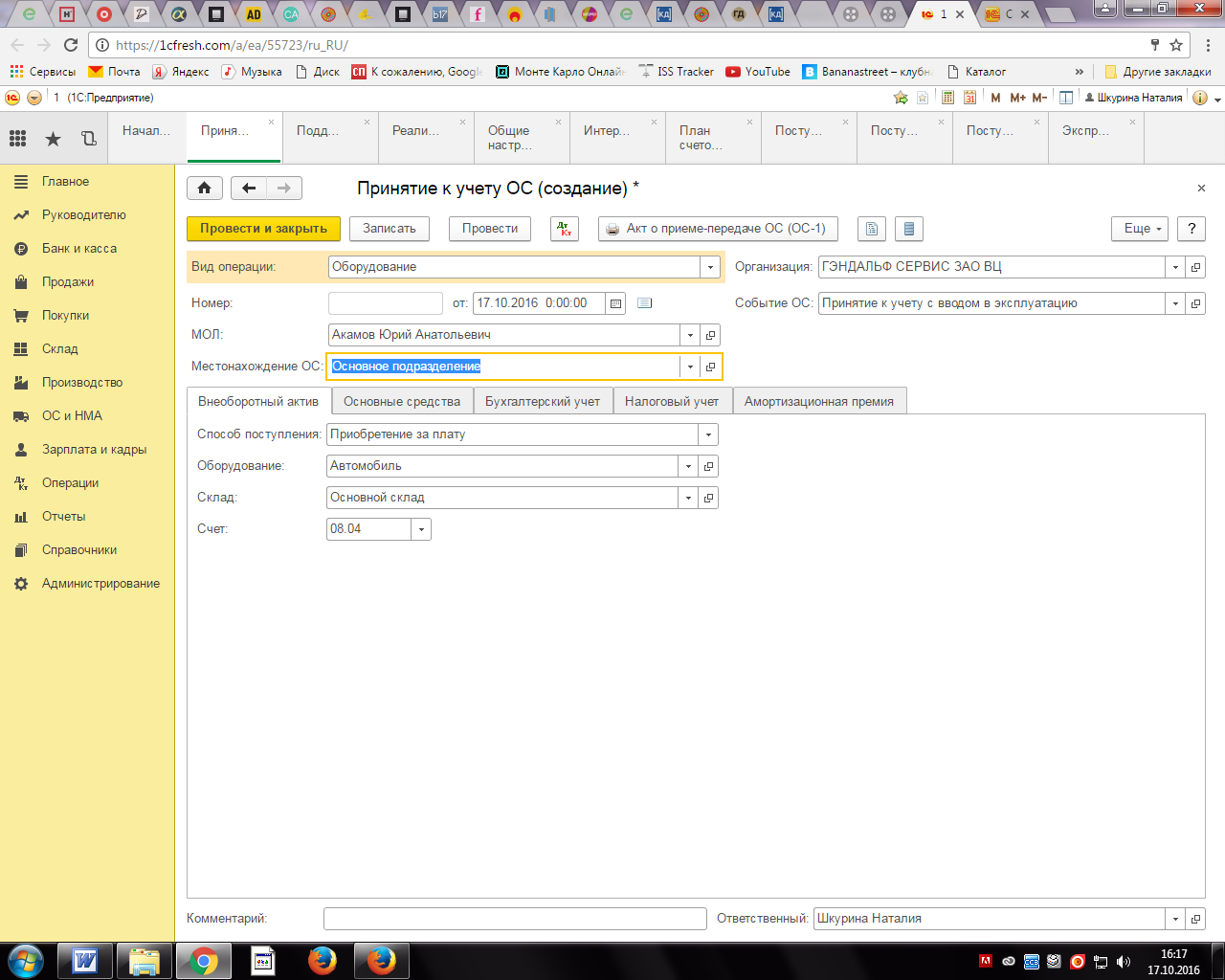1225x980 pixels.
Task: Expand the Способ поступления dropdown
Action: click(x=708, y=434)
